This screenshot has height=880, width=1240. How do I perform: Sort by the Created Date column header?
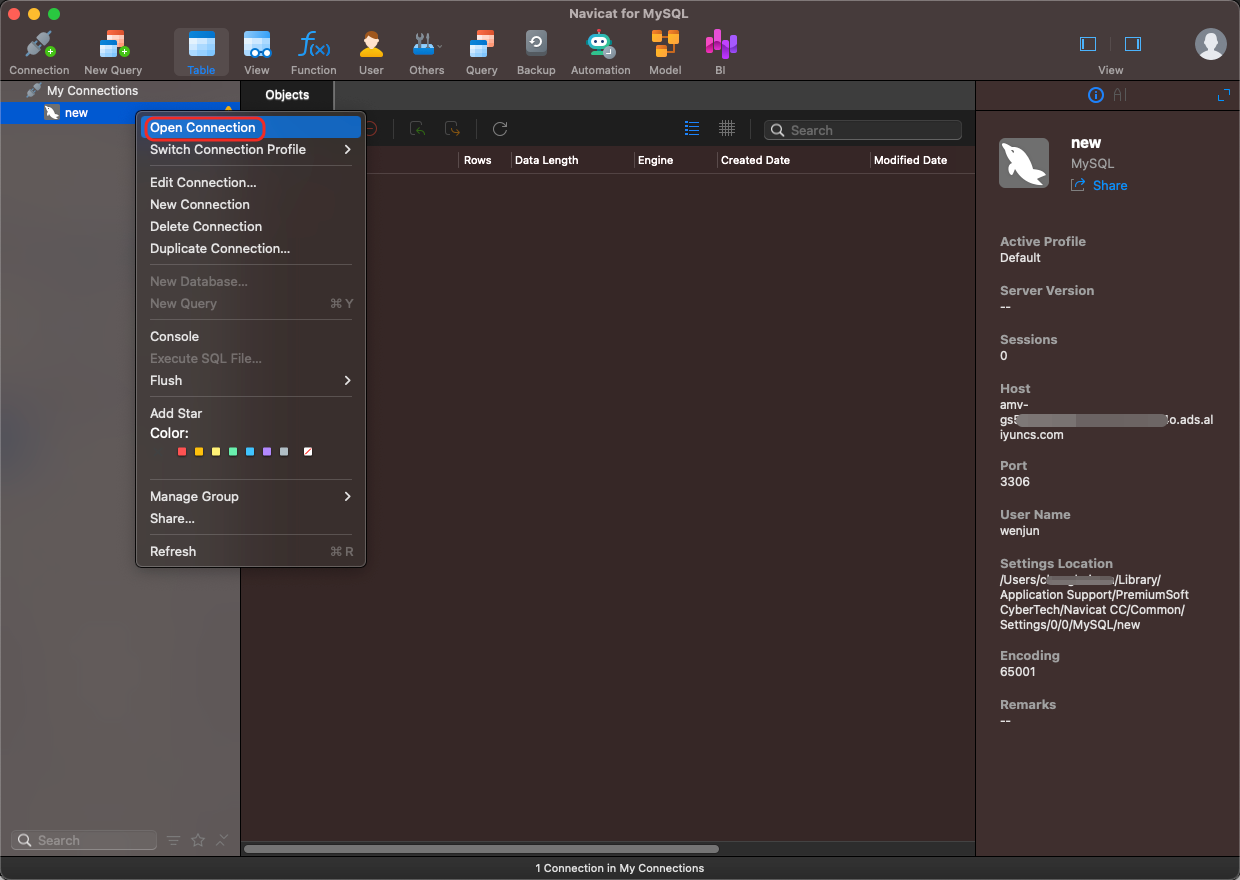click(x=755, y=160)
